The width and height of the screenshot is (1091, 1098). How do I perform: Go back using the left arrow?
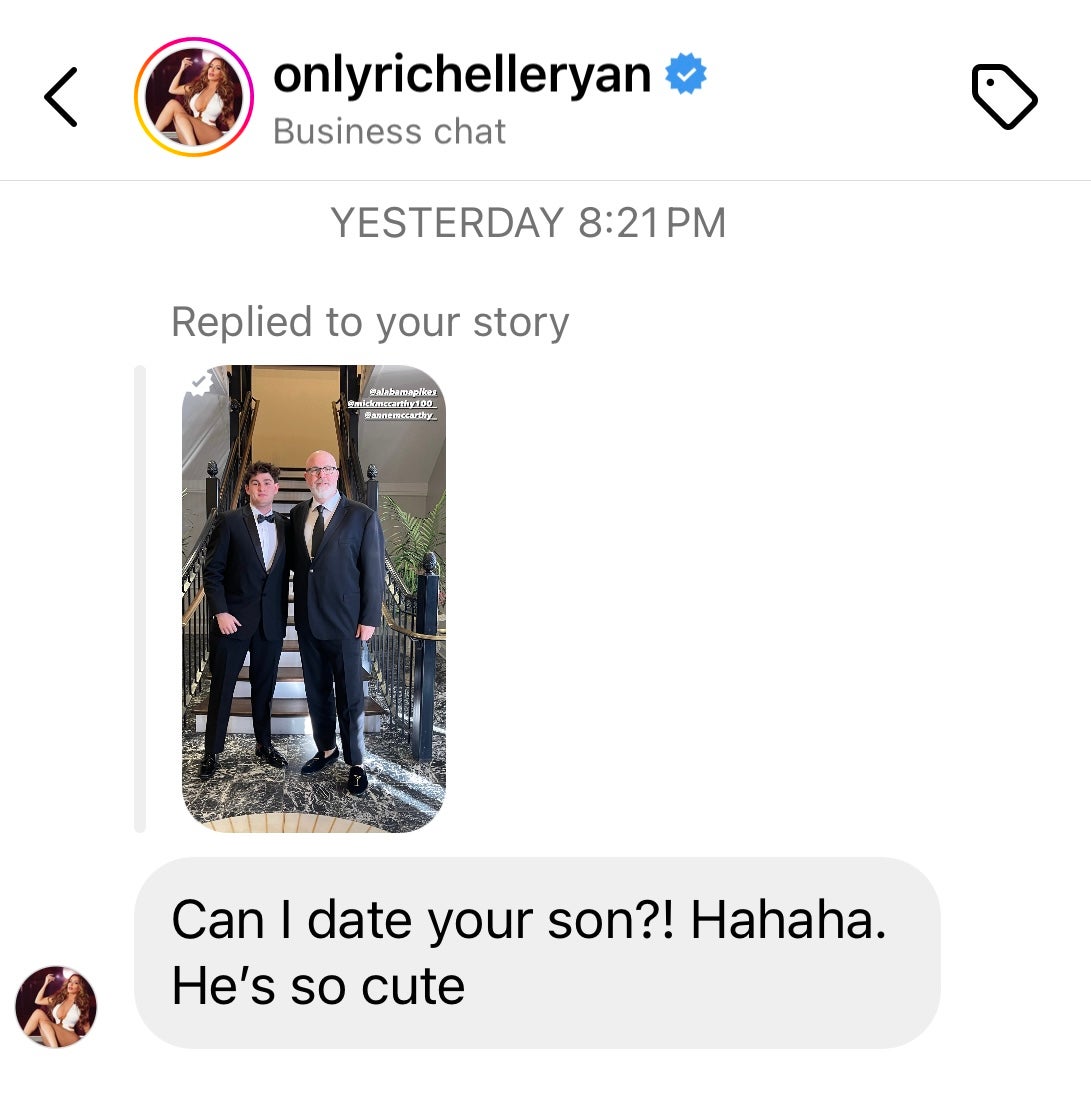tap(61, 97)
